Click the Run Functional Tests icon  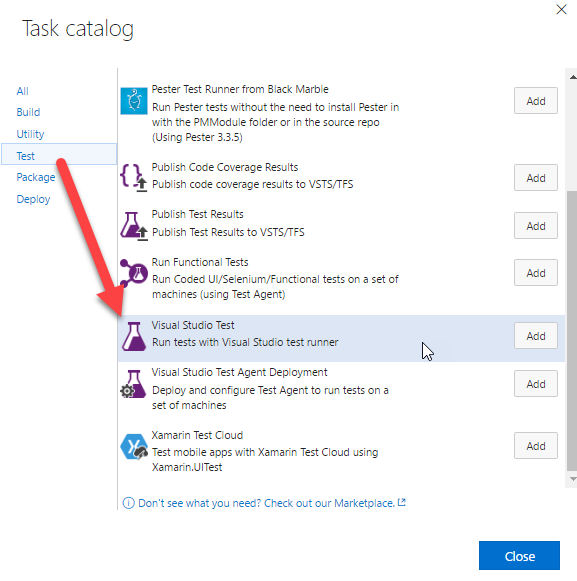click(x=133, y=273)
